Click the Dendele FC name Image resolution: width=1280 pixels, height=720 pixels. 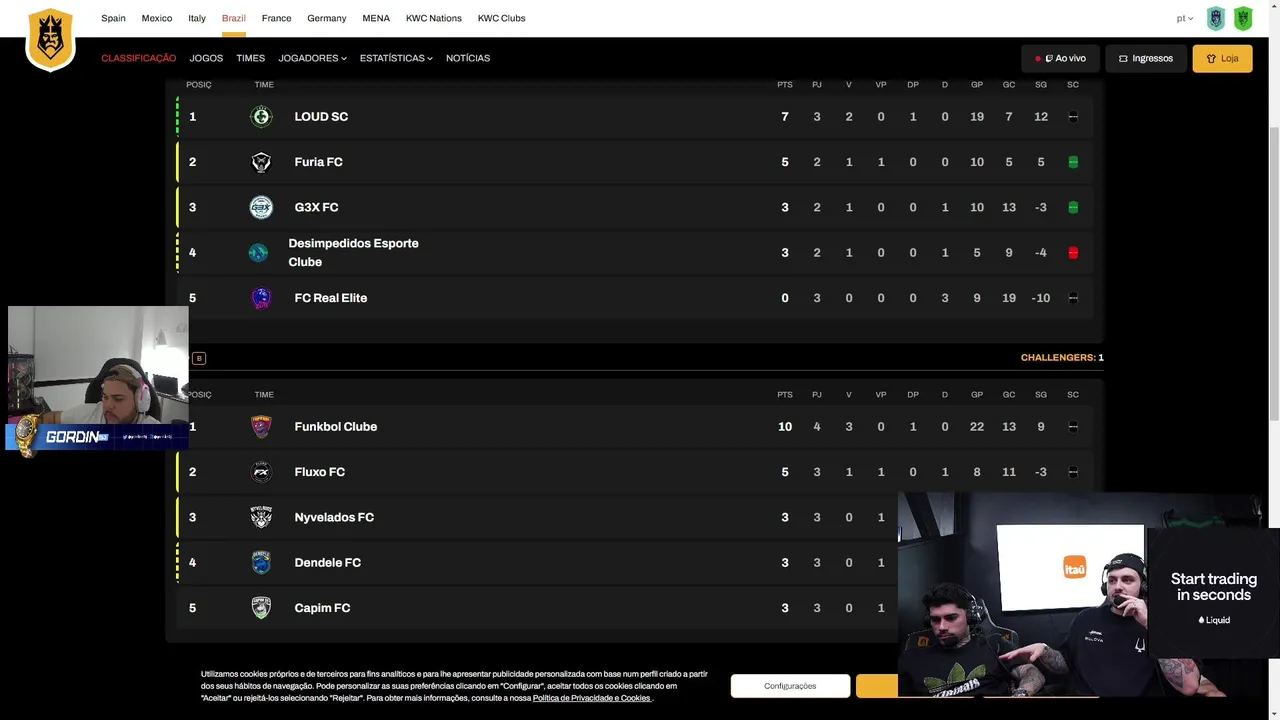tap(327, 562)
